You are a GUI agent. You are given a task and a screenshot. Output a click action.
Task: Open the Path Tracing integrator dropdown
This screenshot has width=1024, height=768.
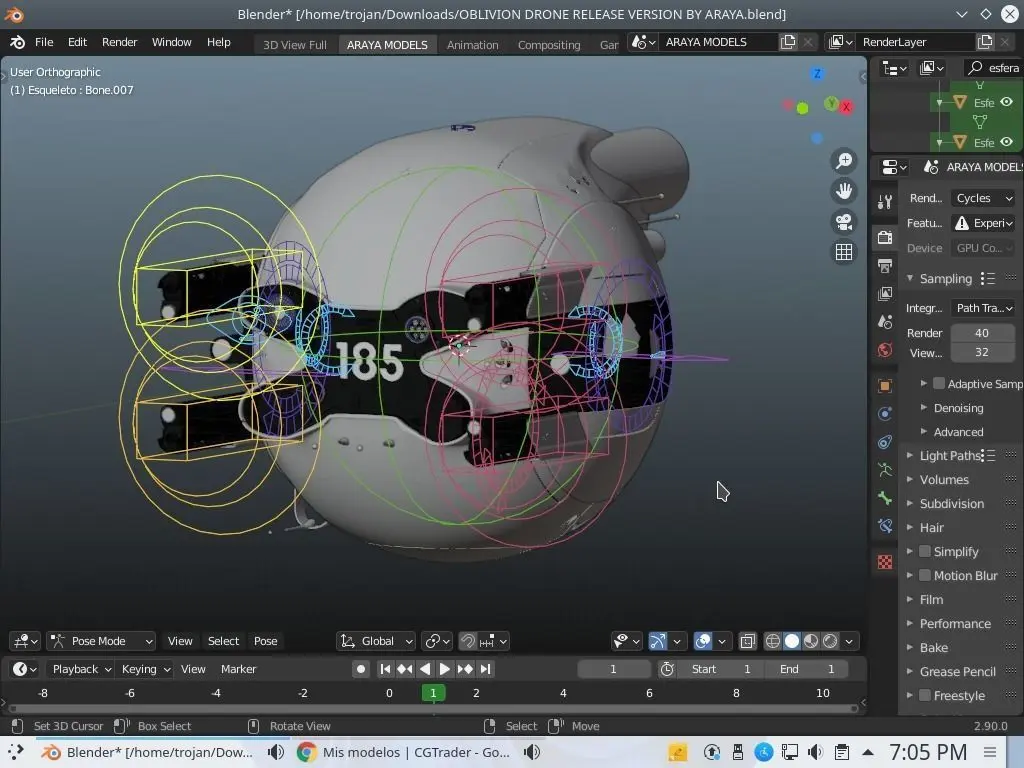tap(982, 308)
